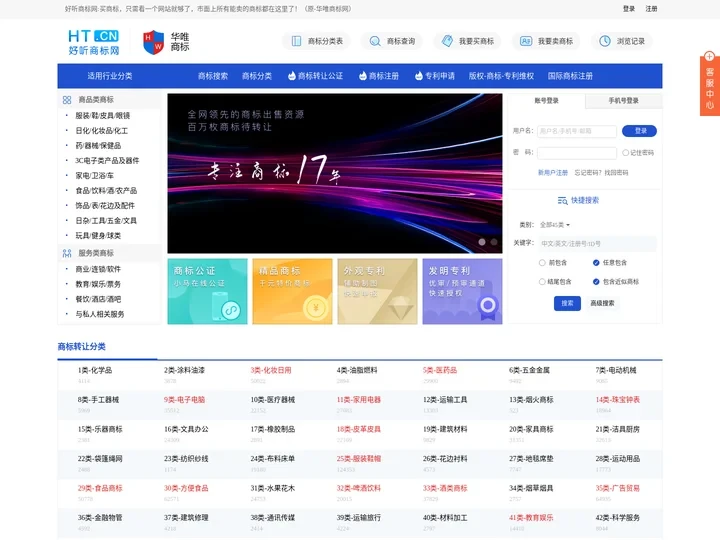Click the blue 搜索 button

click(x=567, y=303)
